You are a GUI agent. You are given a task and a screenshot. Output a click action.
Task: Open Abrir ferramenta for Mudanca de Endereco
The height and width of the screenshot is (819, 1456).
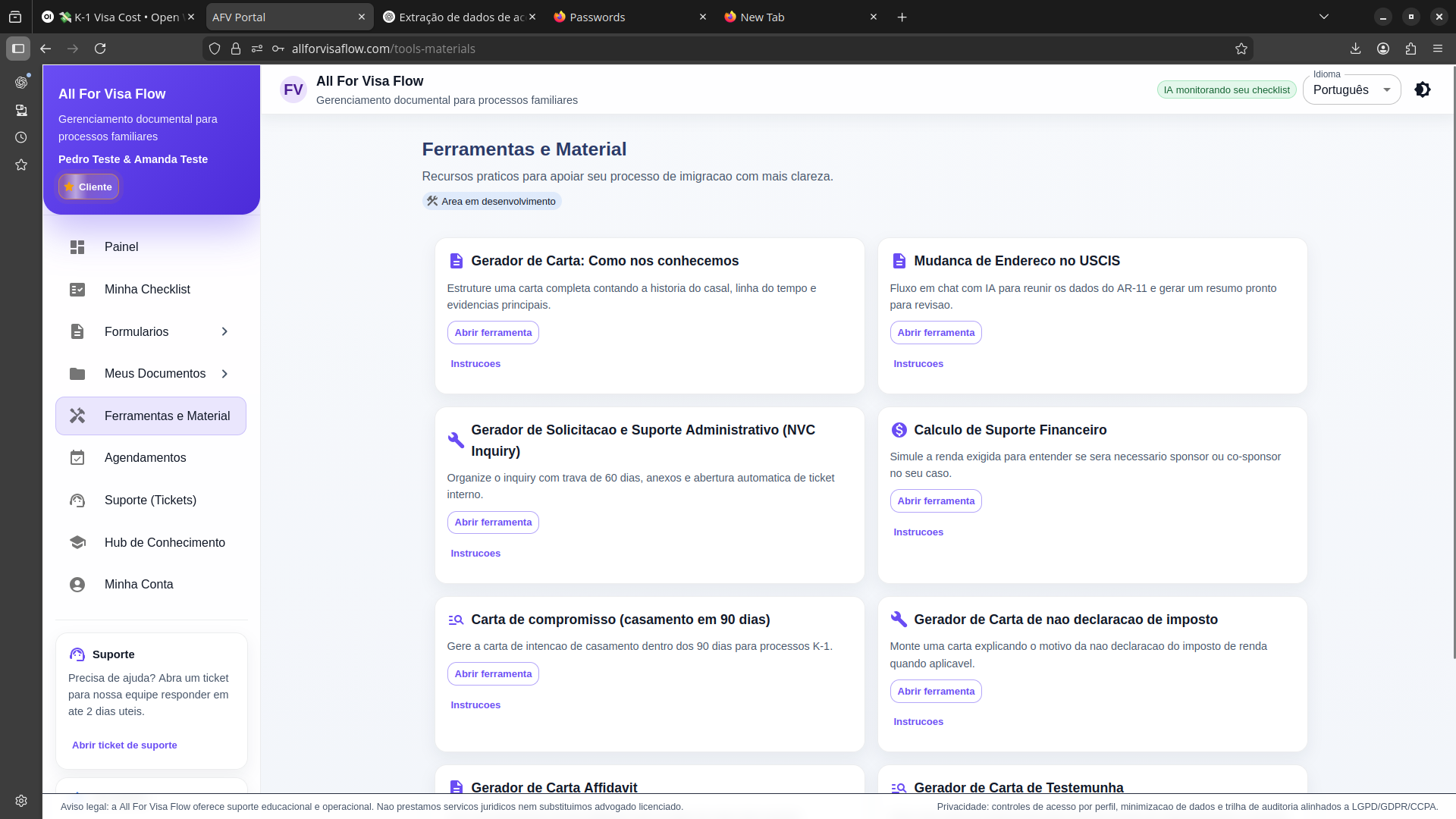(936, 332)
